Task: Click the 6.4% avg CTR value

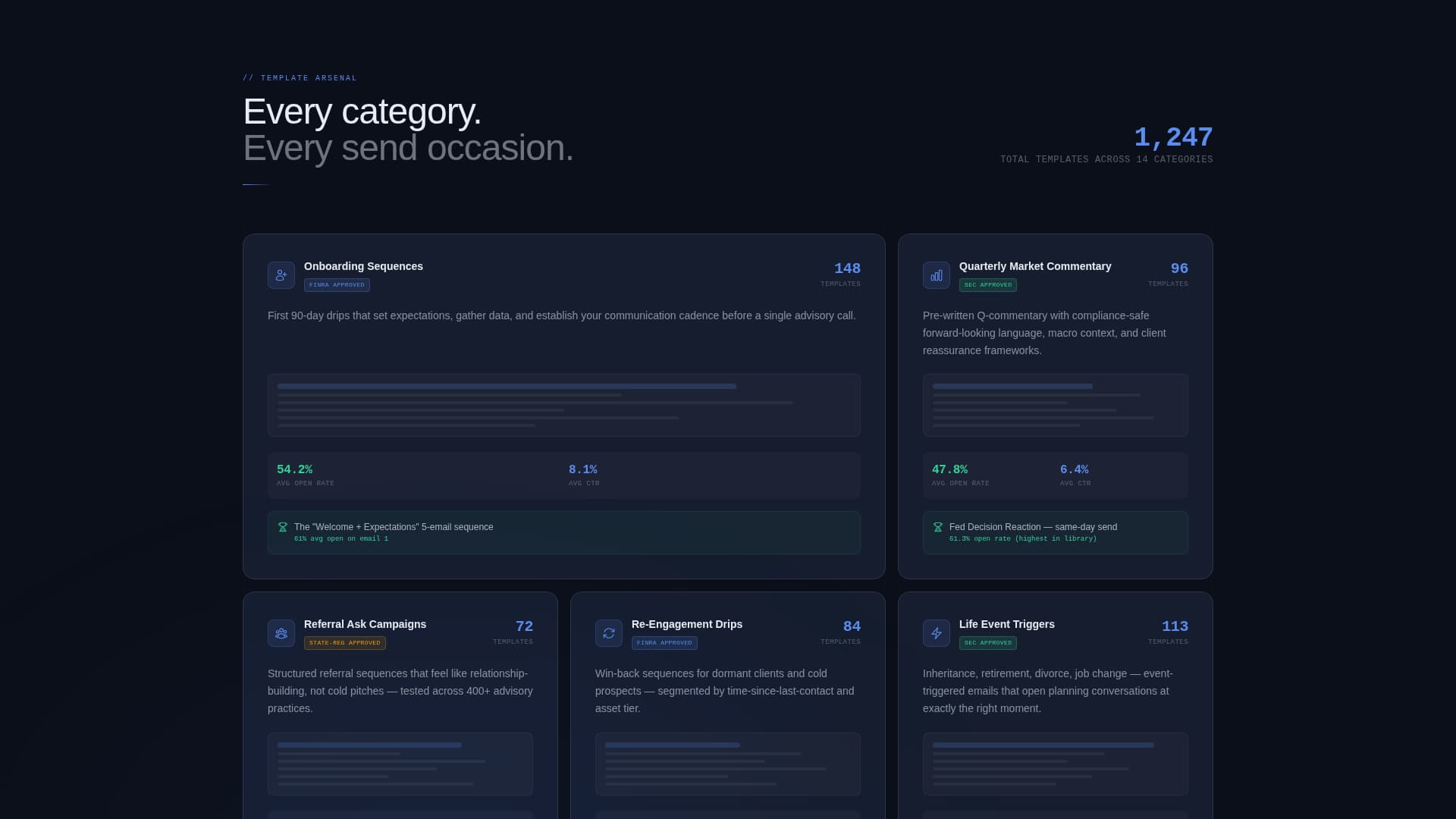Action: [x=1074, y=469]
